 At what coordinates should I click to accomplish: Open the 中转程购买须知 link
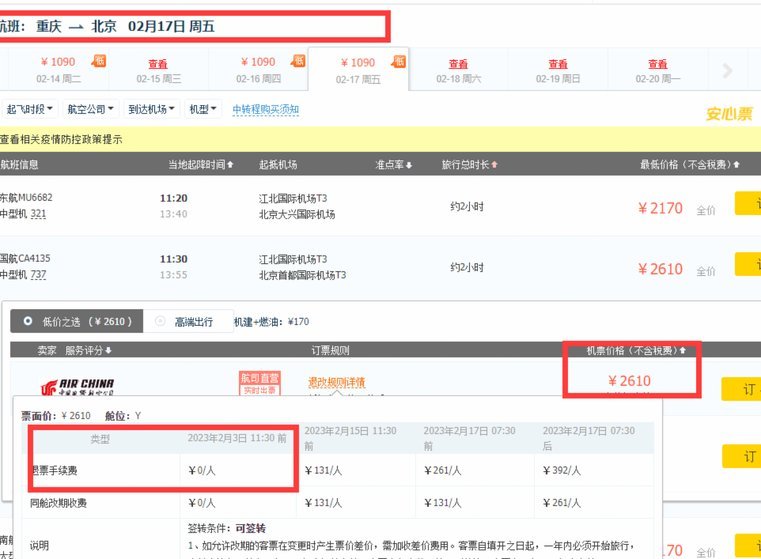265,110
